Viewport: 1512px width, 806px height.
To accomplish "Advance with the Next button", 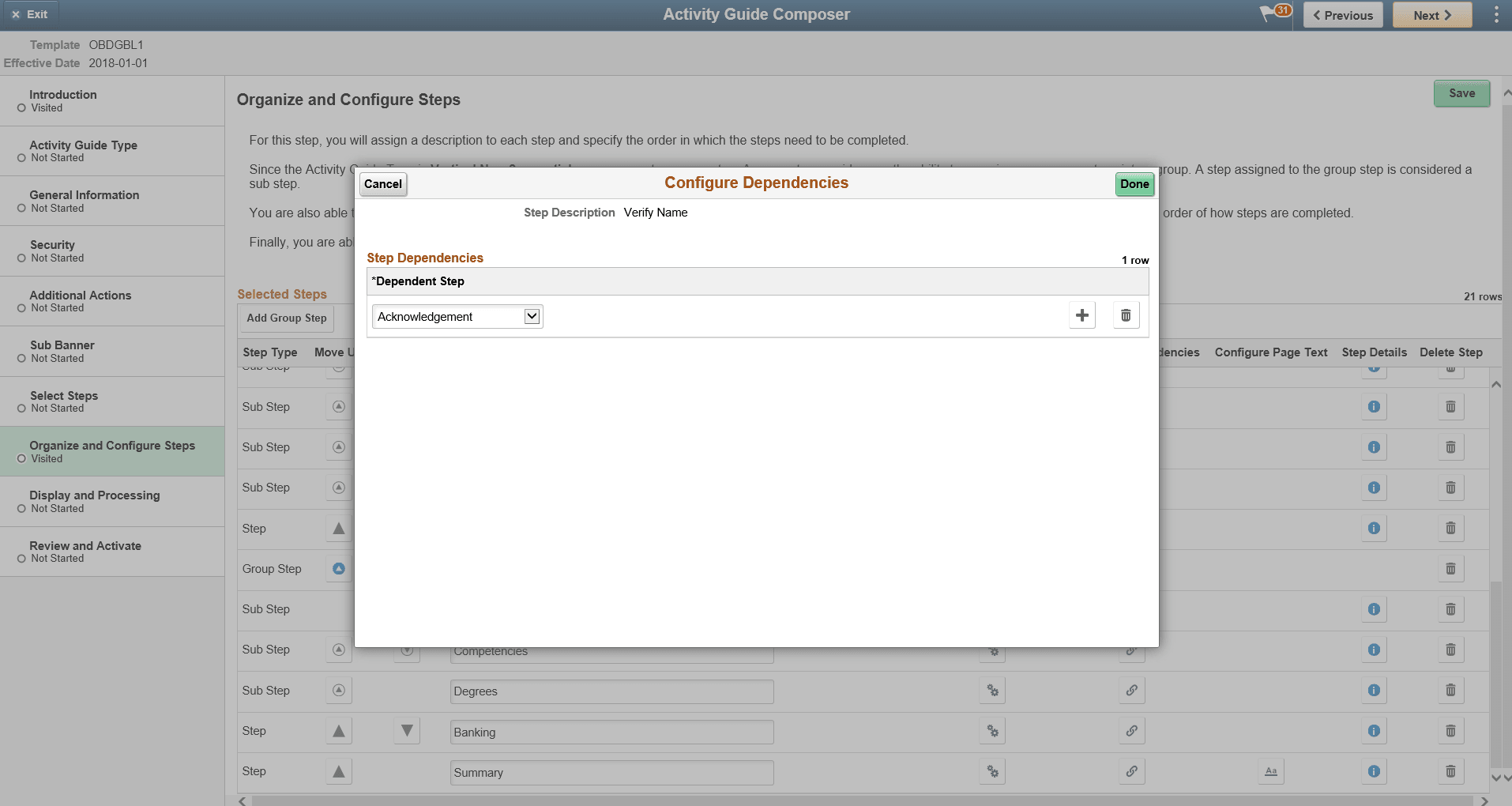I will (x=1431, y=14).
